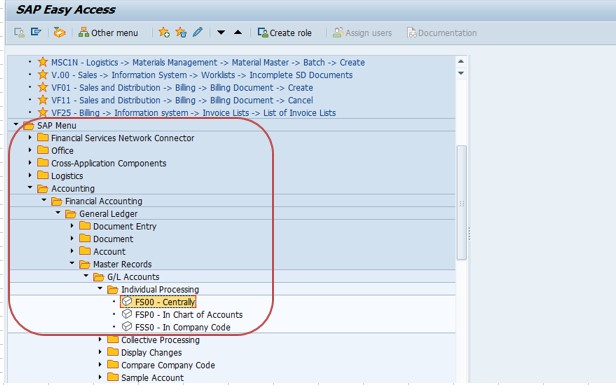616x385 pixels.
Task: Click the move favorites up arrow
Action: 238,32
